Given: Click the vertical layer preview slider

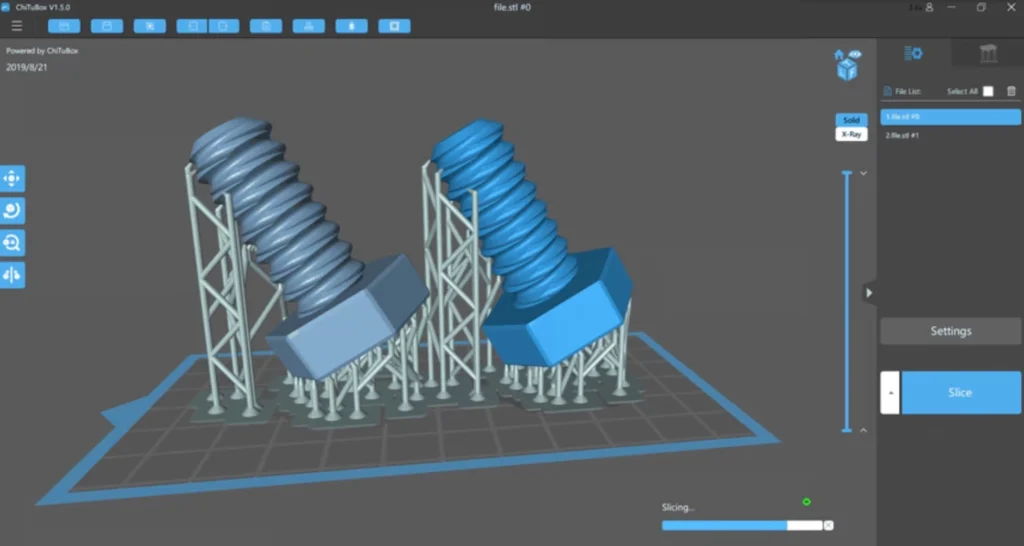Looking at the screenshot, I should pyautogui.click(x=847, y=301).
